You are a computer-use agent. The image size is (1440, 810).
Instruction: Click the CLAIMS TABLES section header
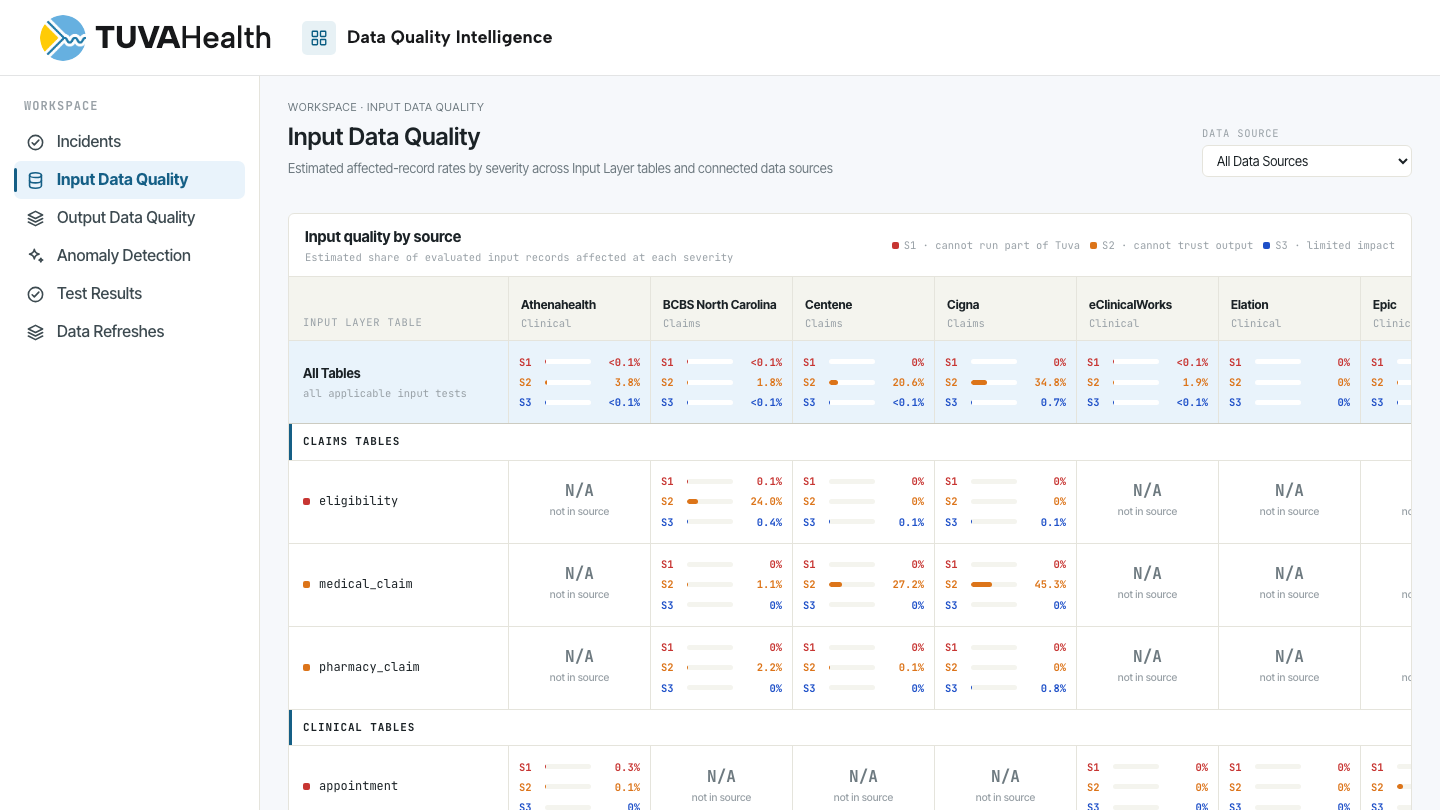pyautogui.click(x=850, y=442)
